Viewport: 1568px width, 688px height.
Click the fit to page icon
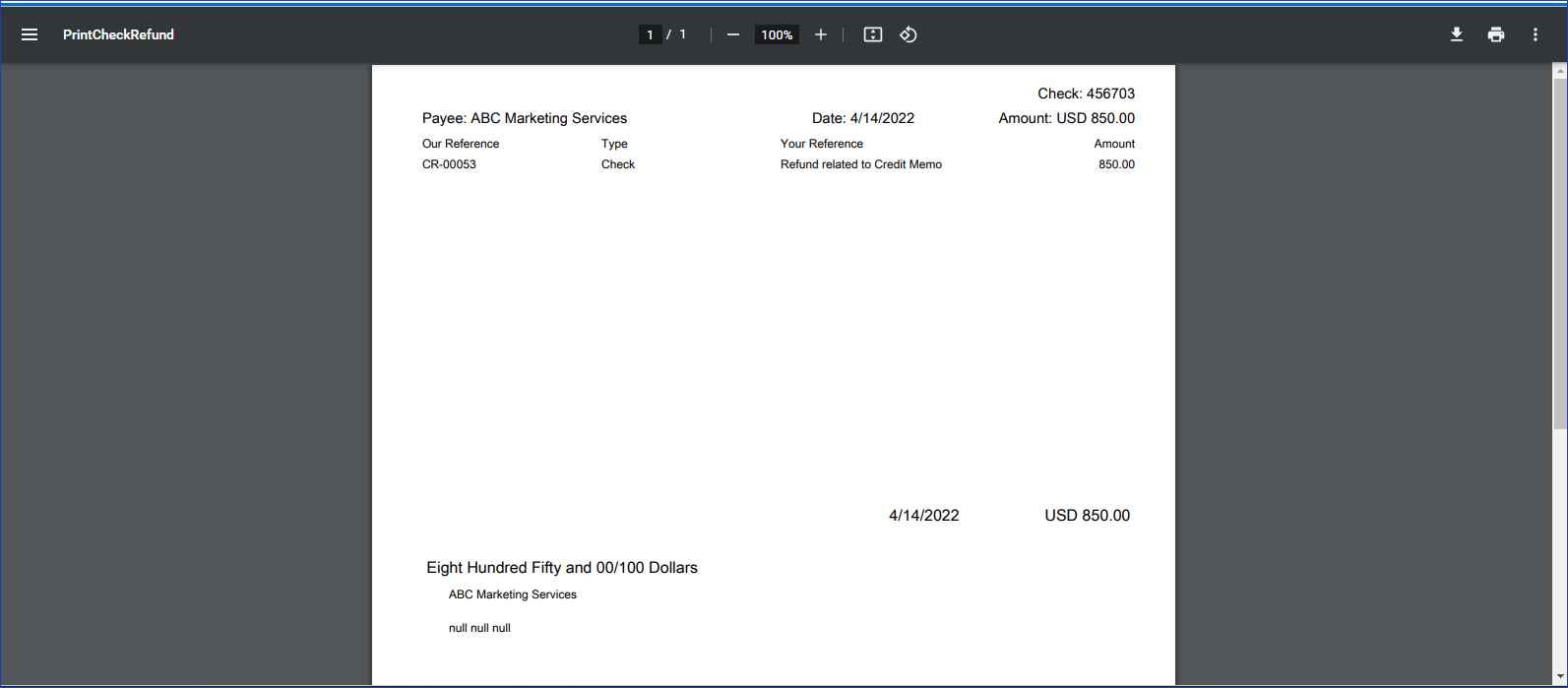[x=872, y=34]
